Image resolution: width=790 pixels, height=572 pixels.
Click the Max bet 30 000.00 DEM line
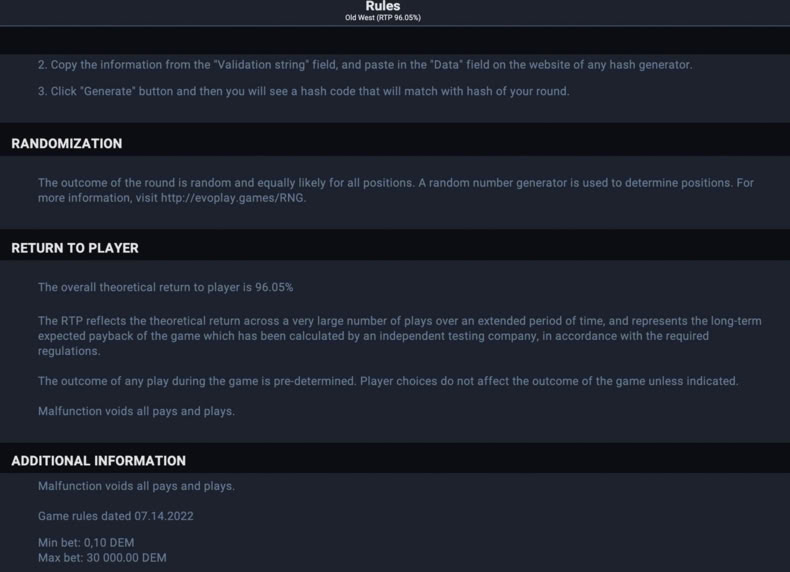(x=102, y=558)
